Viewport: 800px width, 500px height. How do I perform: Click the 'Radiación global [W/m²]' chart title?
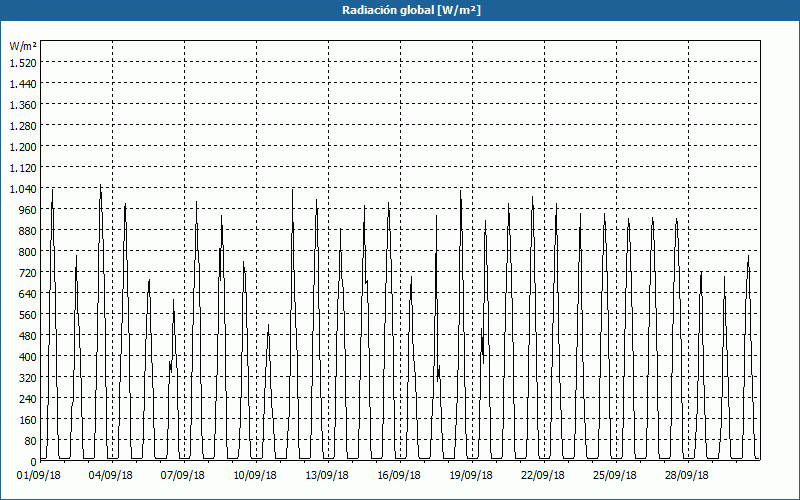pyautogui.click(x=411, y=10)
